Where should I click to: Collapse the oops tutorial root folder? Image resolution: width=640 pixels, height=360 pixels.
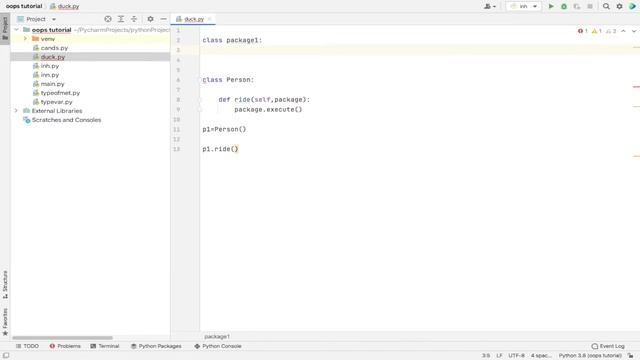(16, 30)
